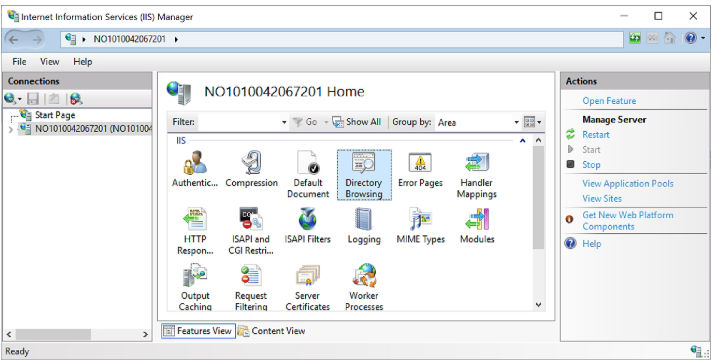
Task: Switch to the Content View tab
Action: coord(272,331)
